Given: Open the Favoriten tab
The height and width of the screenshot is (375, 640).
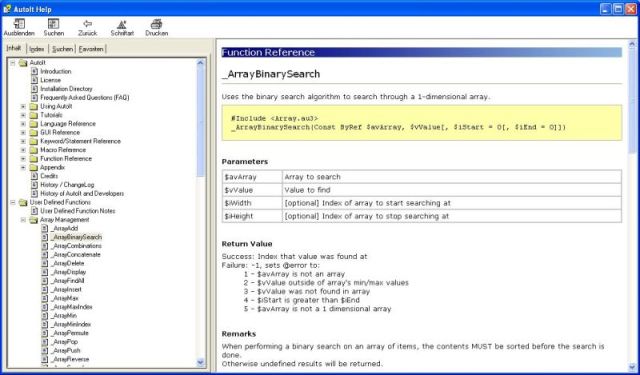Looking at the screenshot, I should 91,49.
